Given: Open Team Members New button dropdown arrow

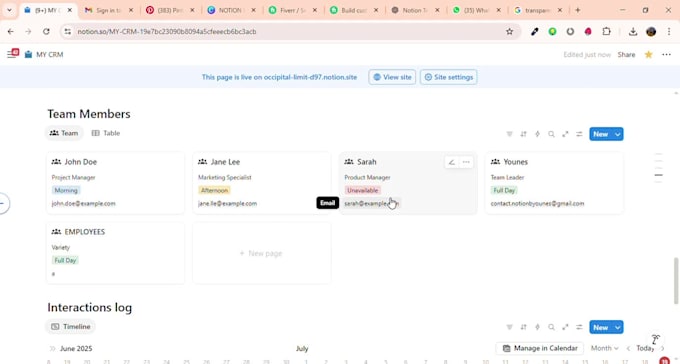Looking at the screenshot, I should pos(617,134).
